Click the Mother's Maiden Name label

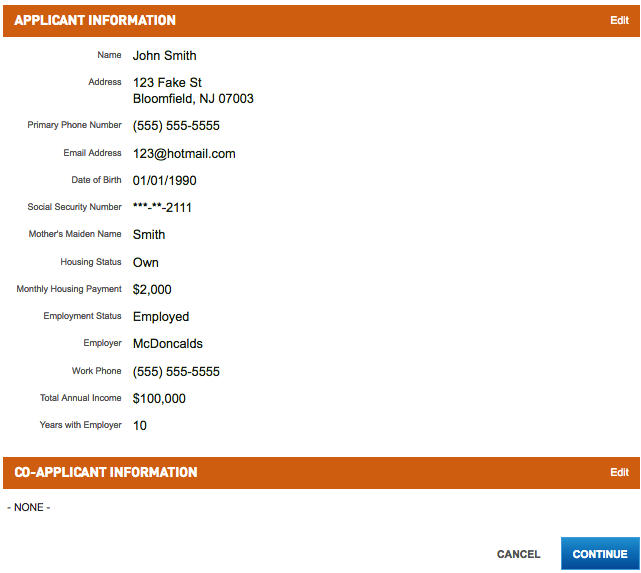pos(75,234)
